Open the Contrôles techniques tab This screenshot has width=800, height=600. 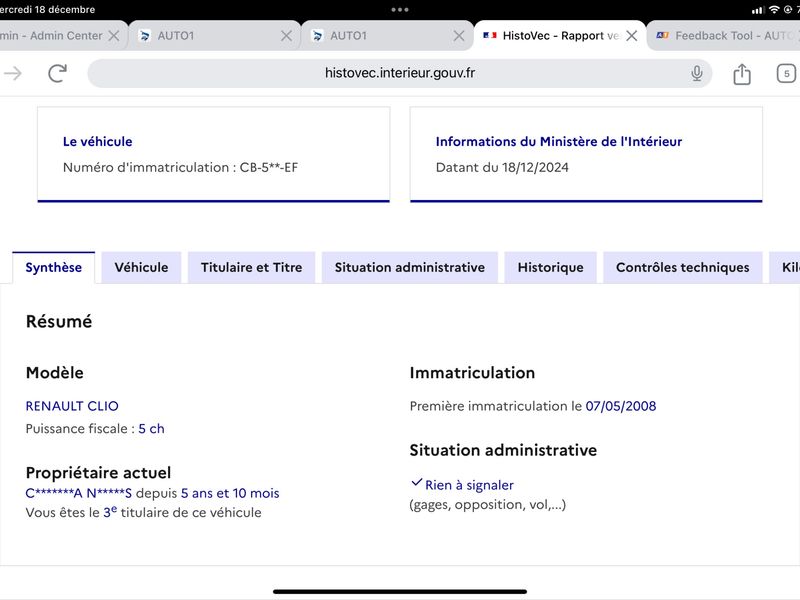pos(683,267)
